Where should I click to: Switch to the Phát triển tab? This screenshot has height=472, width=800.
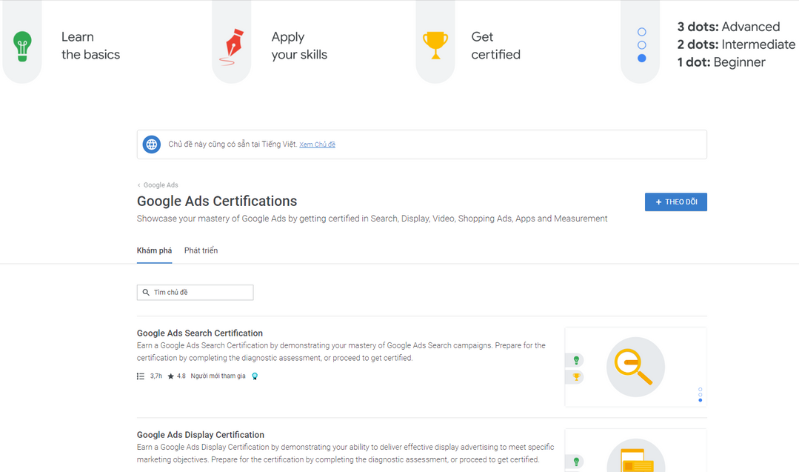click(201, 251)
